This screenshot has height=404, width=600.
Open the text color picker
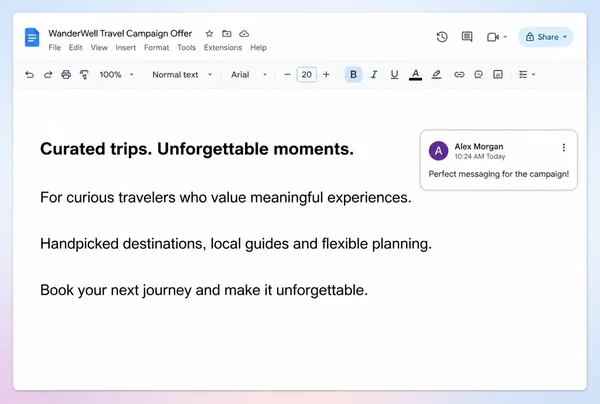tap(415, 75)
